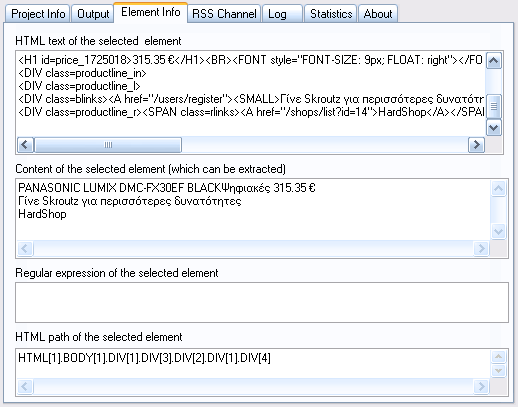This screenshot has height=407, width=518.
Task: Click the HTML path box's scroll down arrow
Action: 499,370
